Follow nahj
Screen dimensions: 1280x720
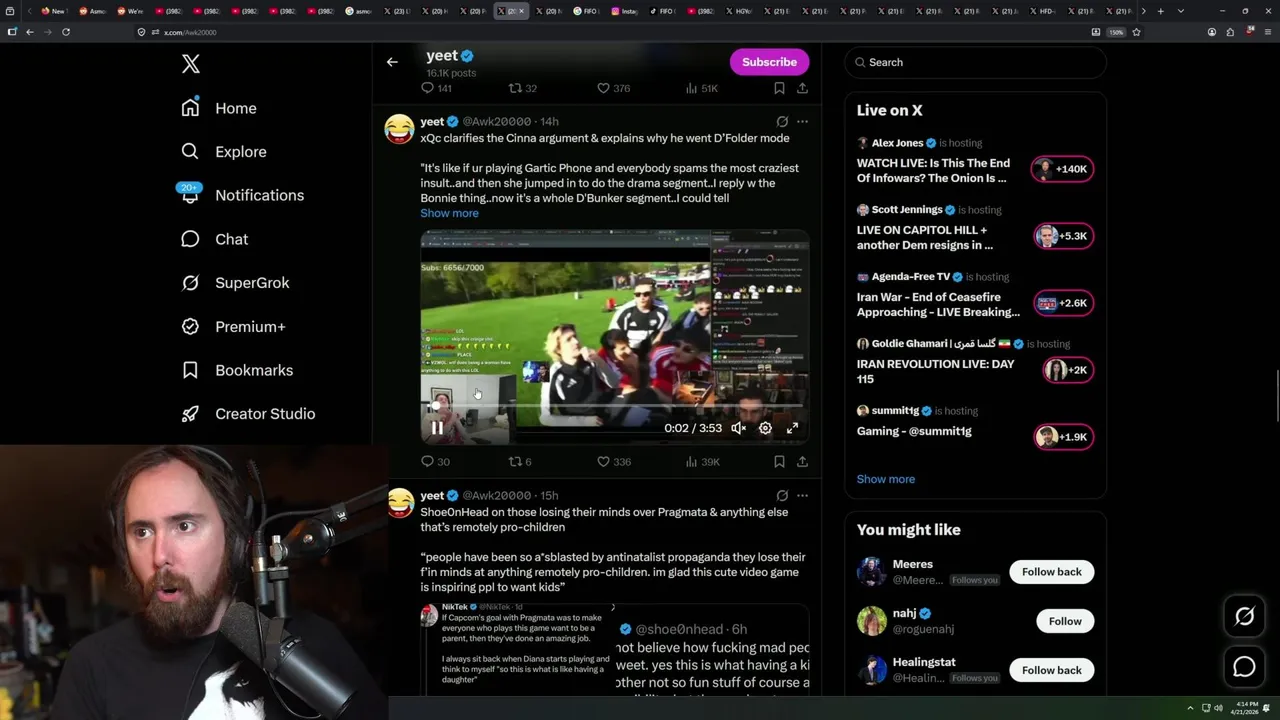tap(1065, 621)
